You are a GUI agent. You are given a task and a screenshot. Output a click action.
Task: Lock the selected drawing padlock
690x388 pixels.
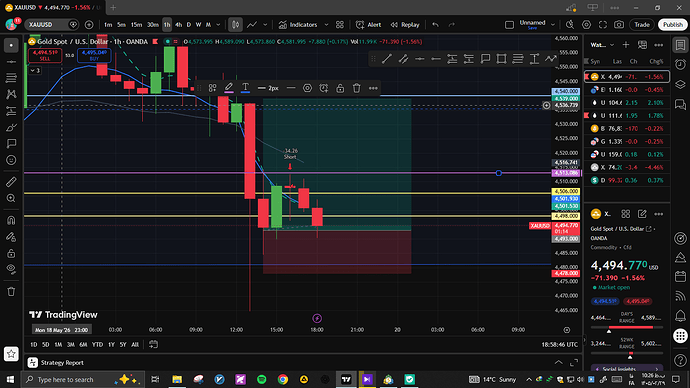pos(340,88)
